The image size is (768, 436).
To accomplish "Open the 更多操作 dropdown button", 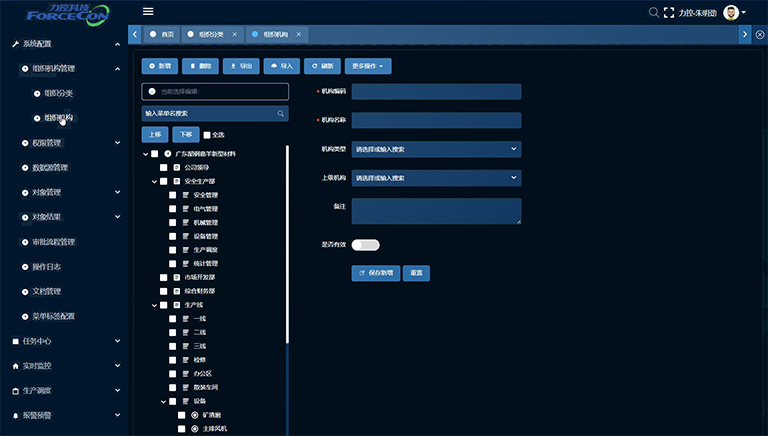I will click(x=368, y=66).
